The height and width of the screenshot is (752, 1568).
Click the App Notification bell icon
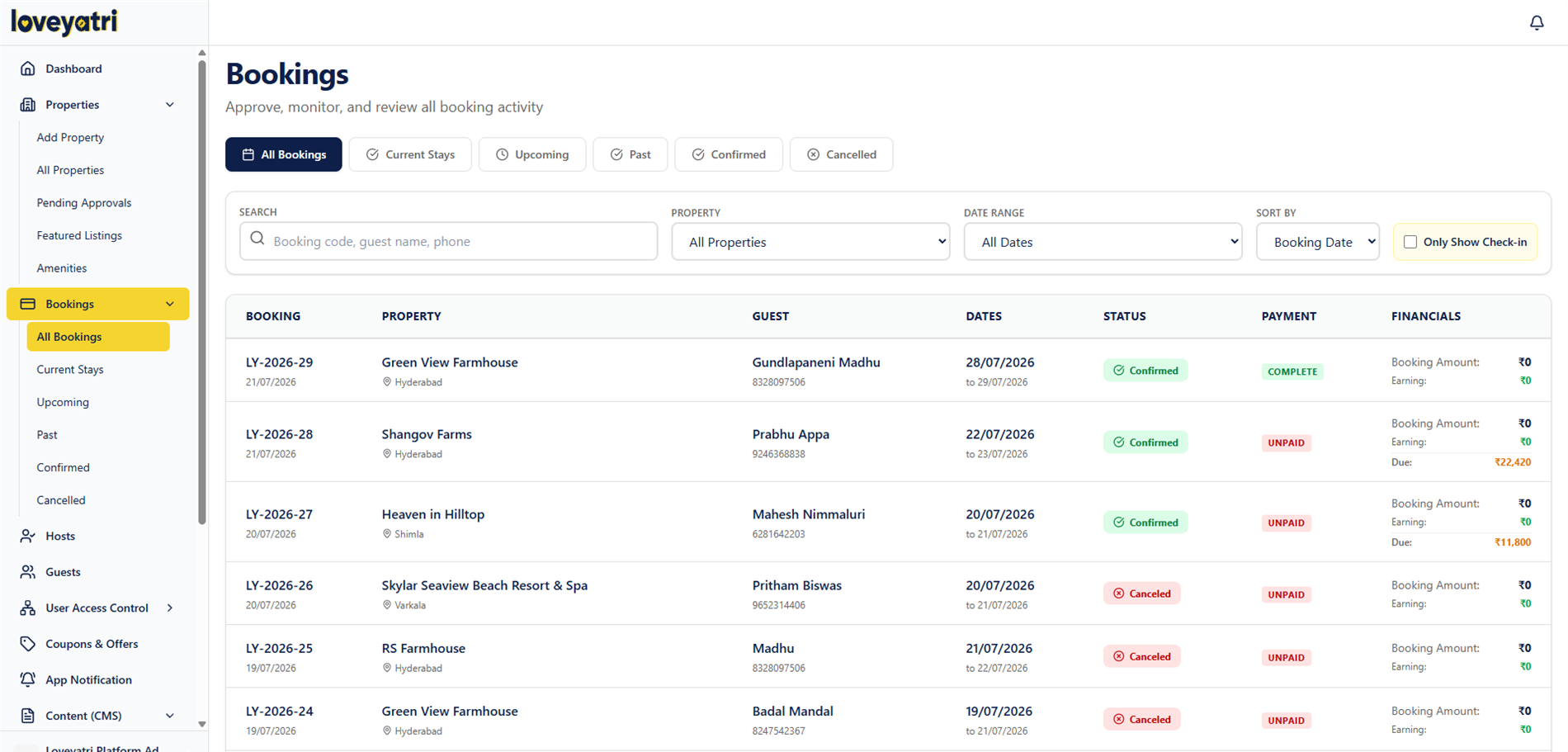(28, 680)
